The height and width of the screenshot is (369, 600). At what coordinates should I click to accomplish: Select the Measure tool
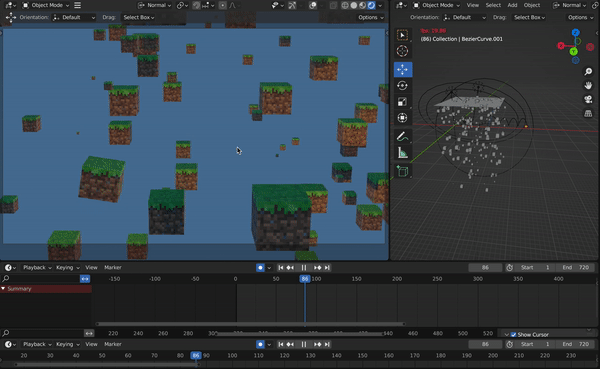tap(402, 152)
